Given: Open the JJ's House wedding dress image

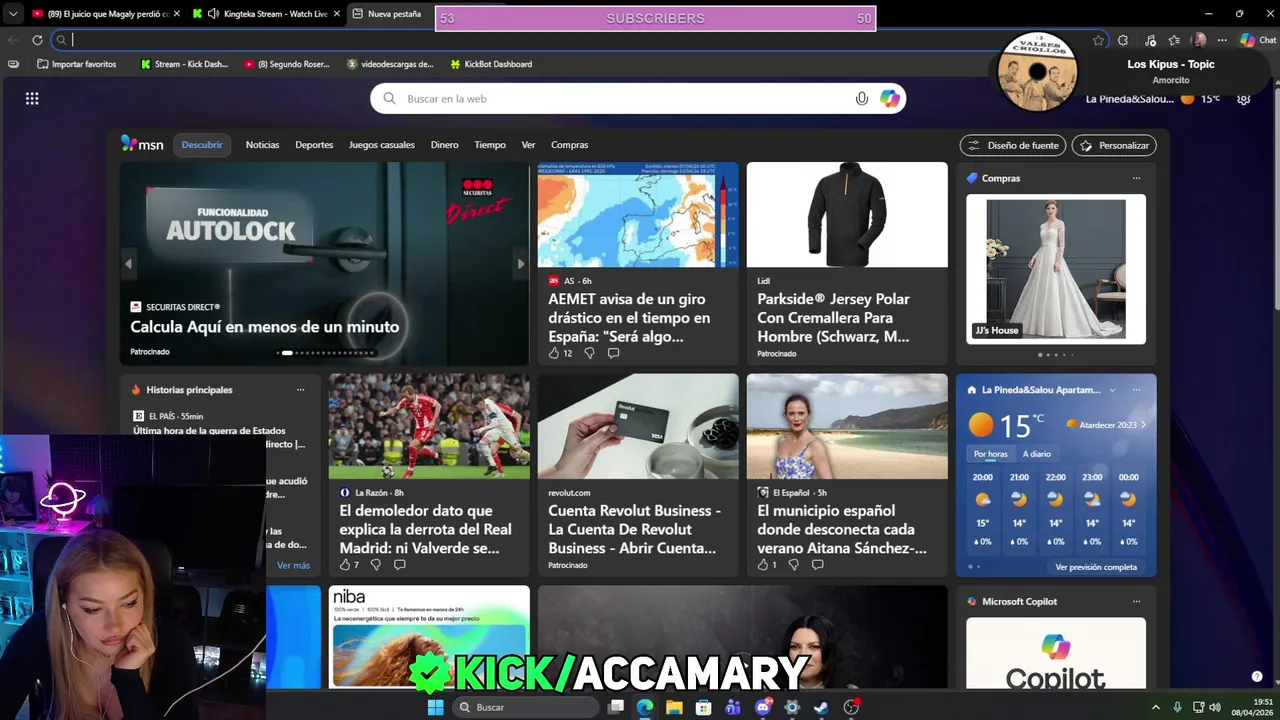Looking at the screenshot, I should pos(1056,269).
